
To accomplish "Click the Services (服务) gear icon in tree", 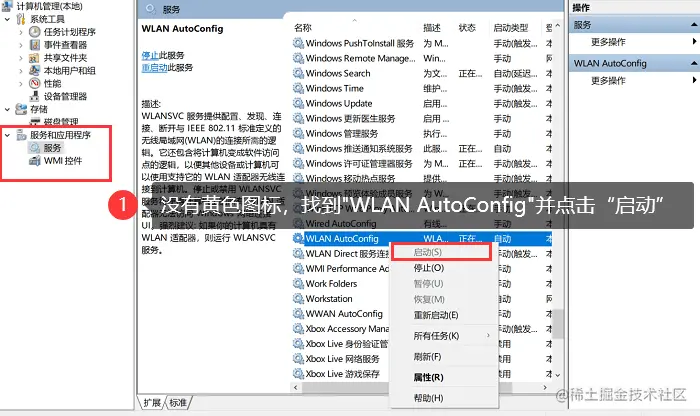I will 34,148.
